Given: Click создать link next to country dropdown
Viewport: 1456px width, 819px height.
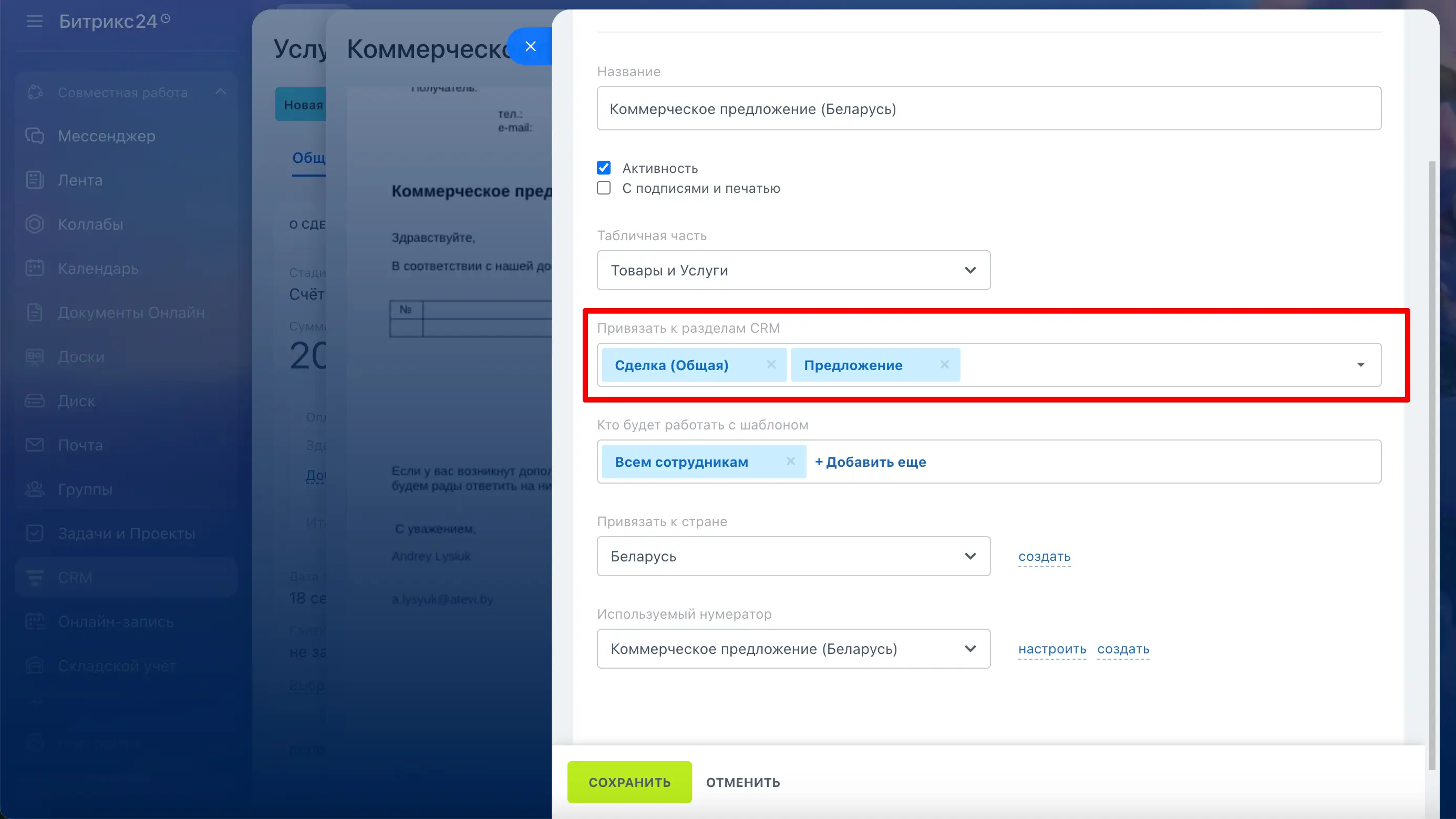Looking at the screenshot, I should coord(1045,557).
